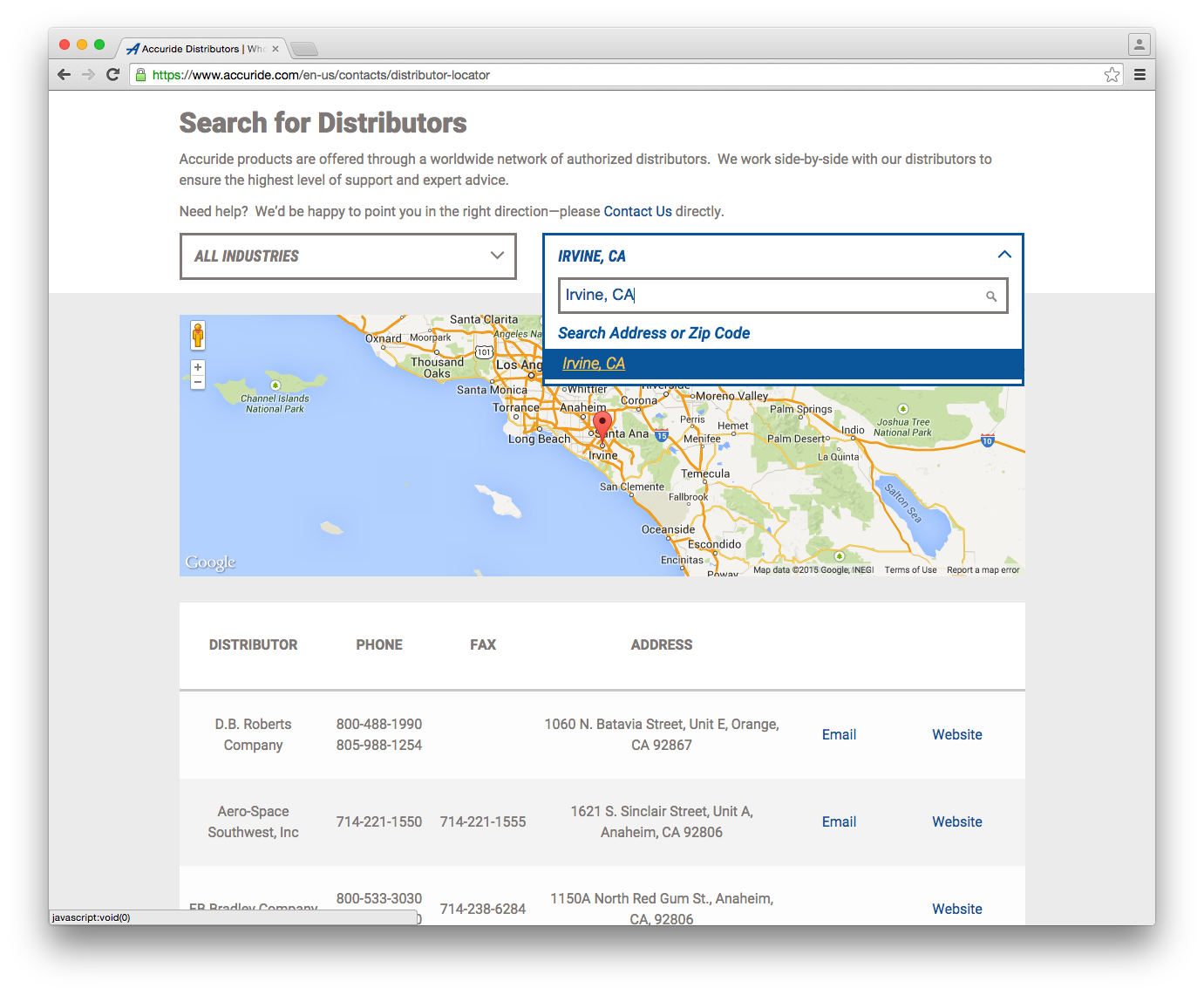Open the Chrome hamburger menu
Viewport: 1204px width, 995px height.
click(x=1139, y=74)
